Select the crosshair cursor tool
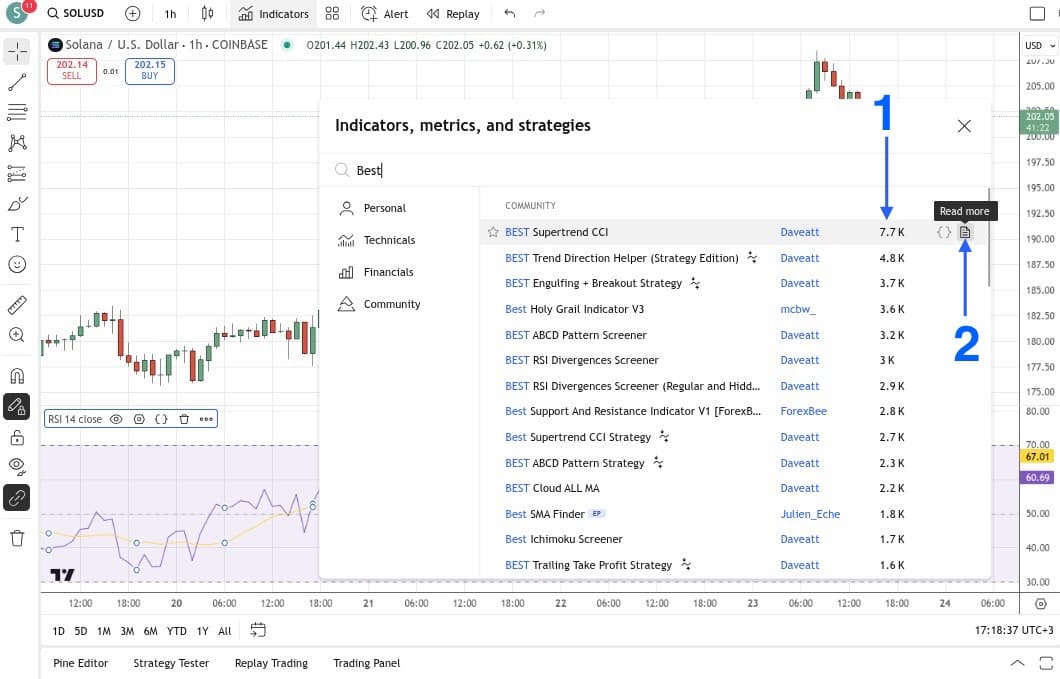Viewport: 1060px width, 679px height. point(17,51)
